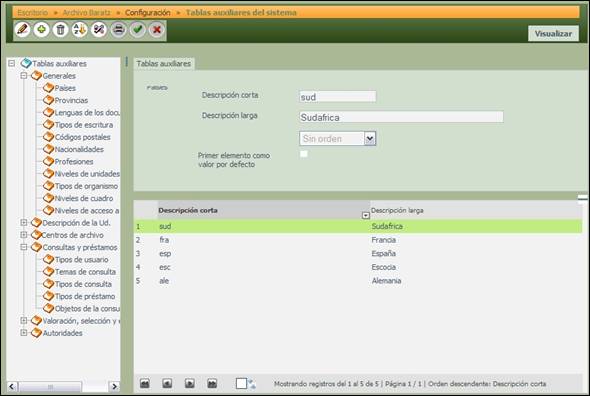Click the tree horizontal scrollbar thumb
Image resolution: width=590 pixels, height=396 pixels.
(x=50, y=387)
